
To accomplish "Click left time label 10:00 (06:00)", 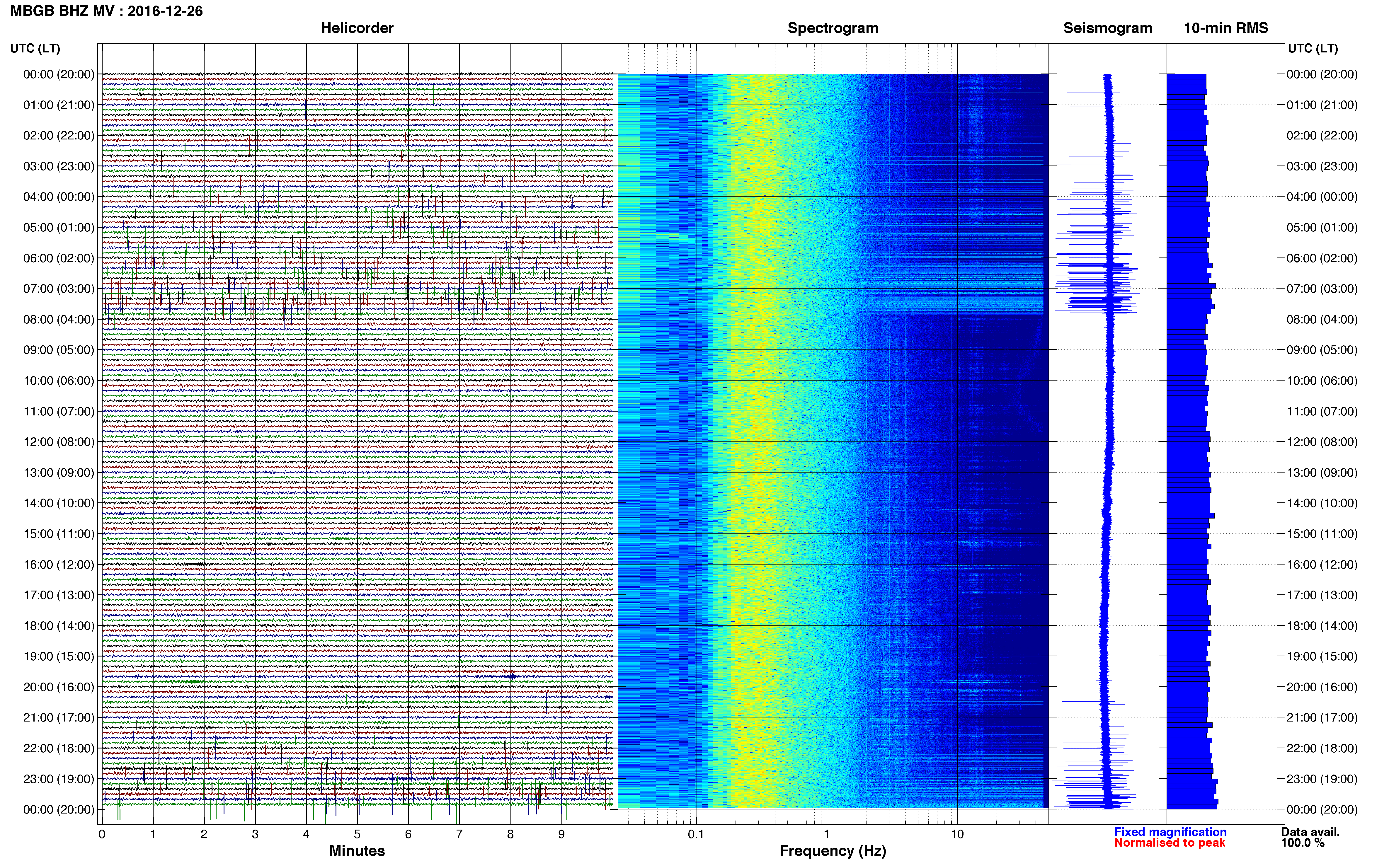I will [59, 381].
